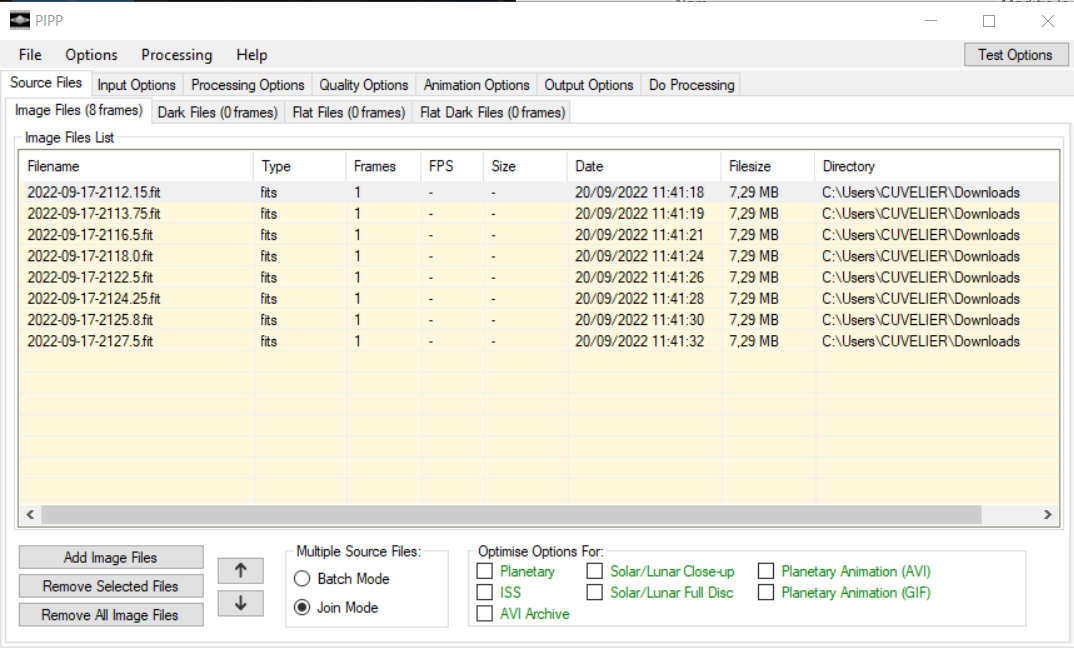Viewport: 1074px width, 648px height.
Task: Select Dark Files (0 frames) sub-tab
Action: [218, 112]
